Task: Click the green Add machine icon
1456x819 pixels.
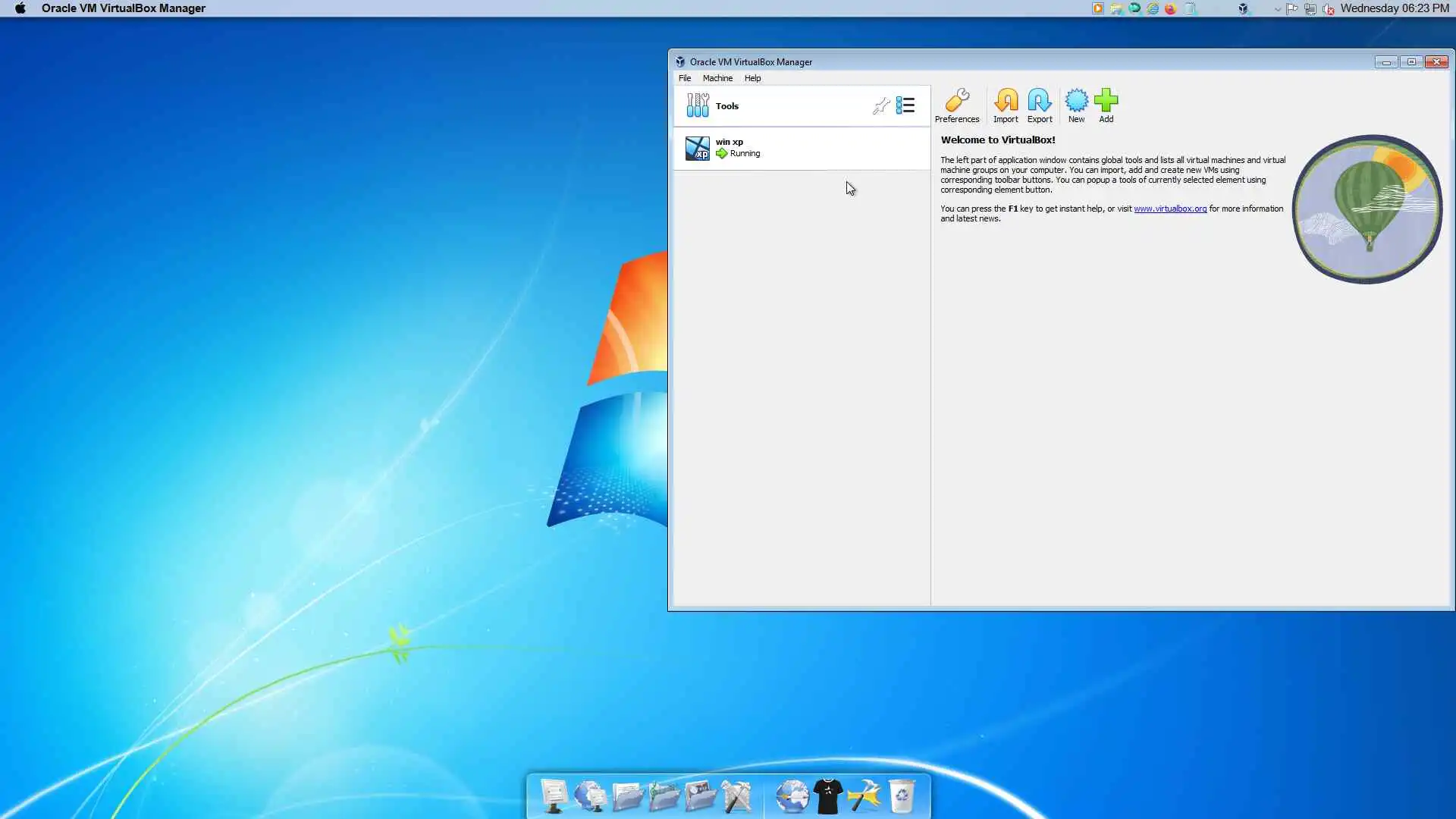Action: coord(1106,105)
